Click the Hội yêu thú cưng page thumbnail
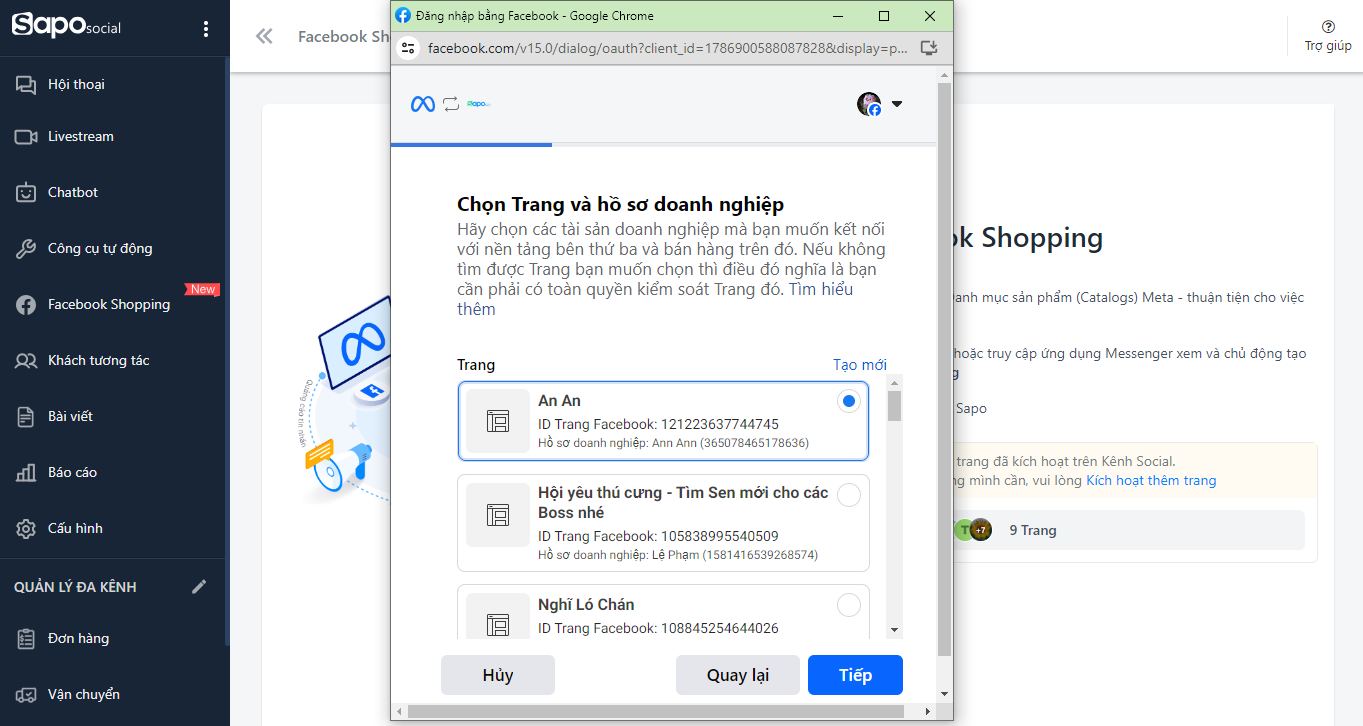Screen dimensions: 1363x726 498,515
